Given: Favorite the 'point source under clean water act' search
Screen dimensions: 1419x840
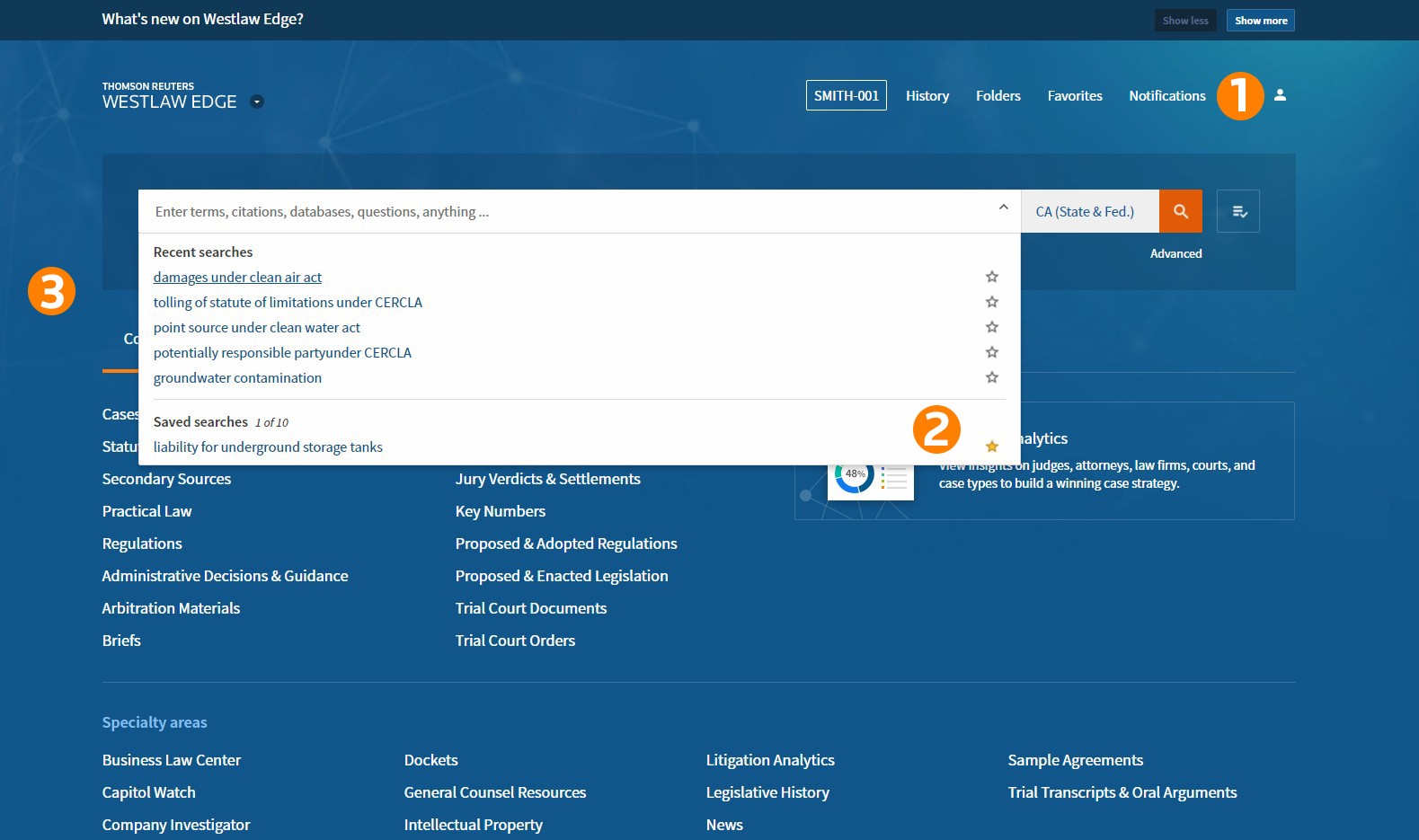Looking at the screenshot, I should tap(991, 327).
